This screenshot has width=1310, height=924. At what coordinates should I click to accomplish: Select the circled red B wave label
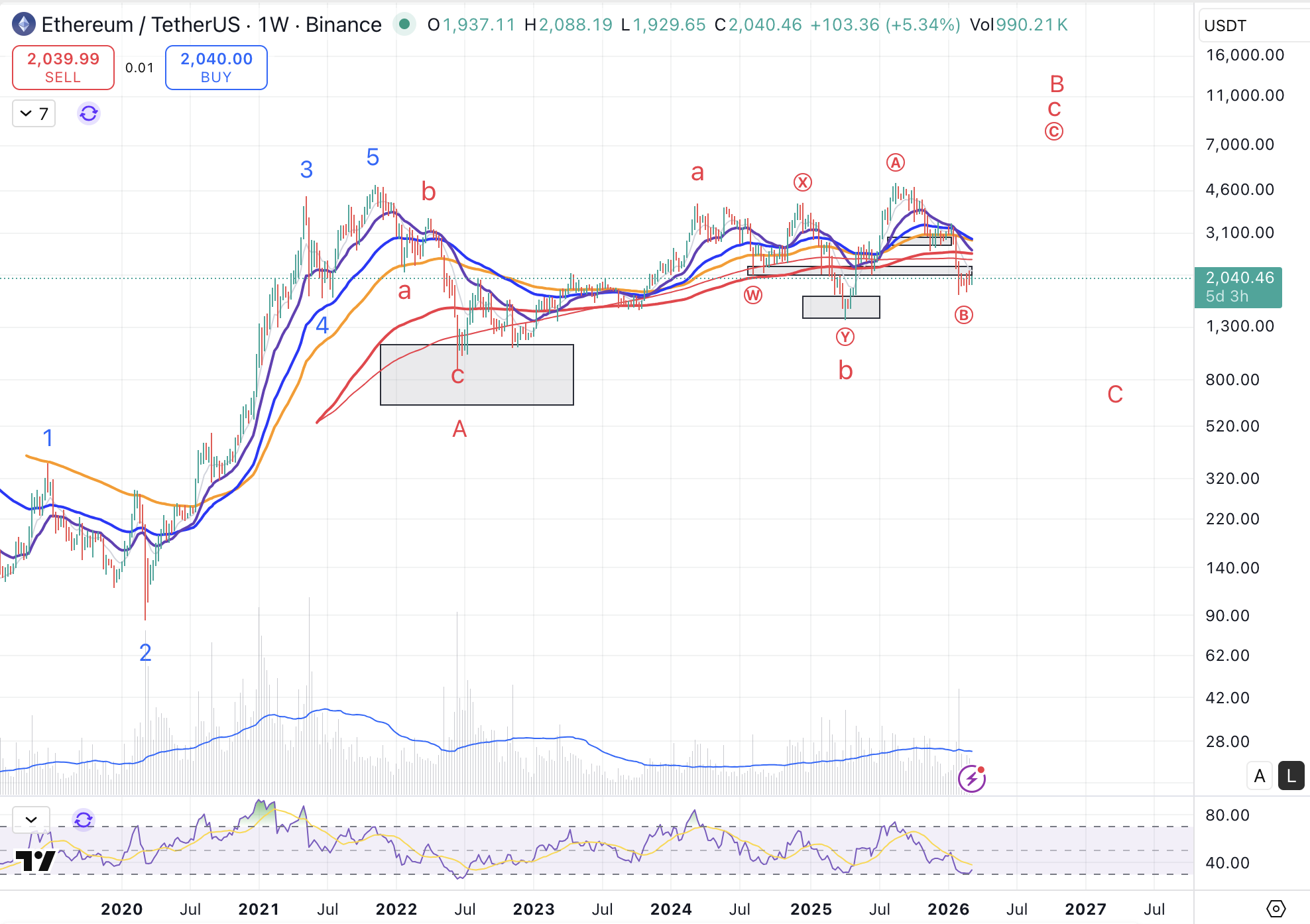[x=963, y=316]
